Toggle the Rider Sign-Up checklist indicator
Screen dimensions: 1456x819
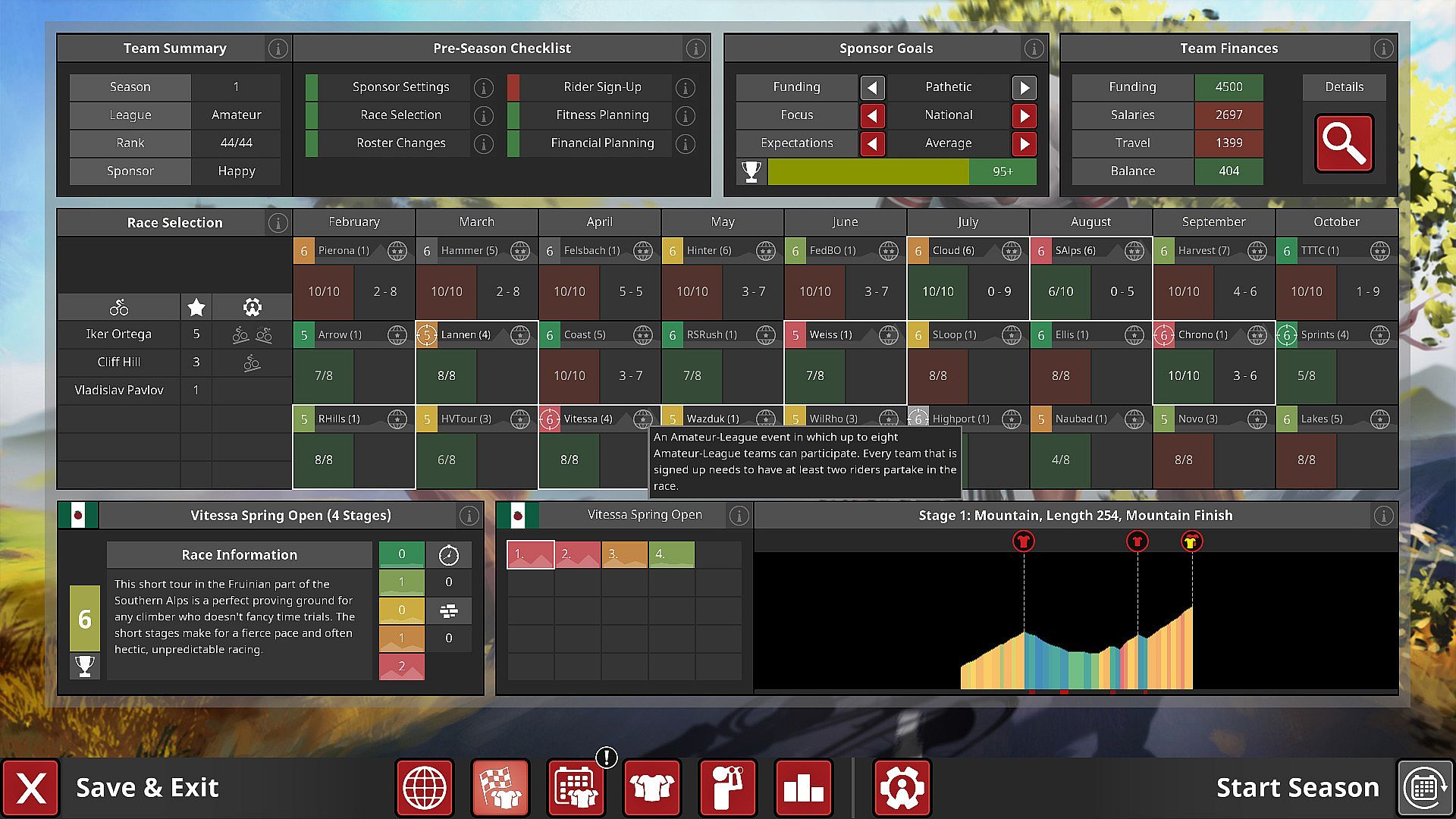pos(513,87)
